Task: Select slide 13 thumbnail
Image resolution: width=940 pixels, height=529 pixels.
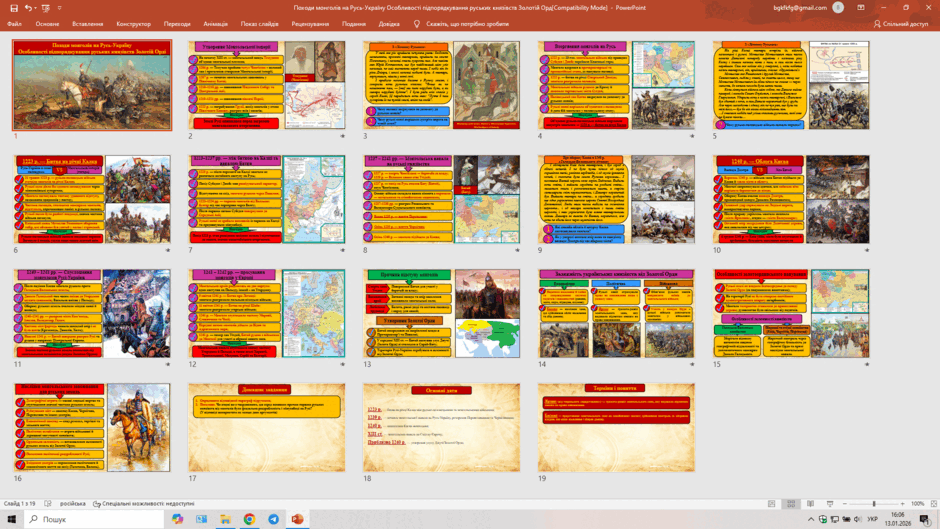Action: pyautogui.click(x=441, y=313)
